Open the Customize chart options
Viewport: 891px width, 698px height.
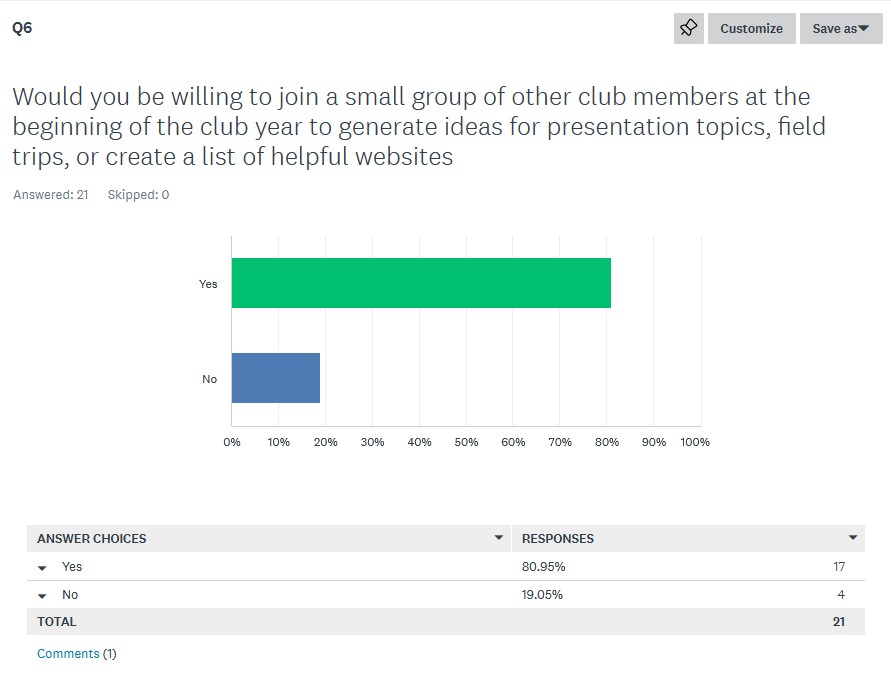[x=751, y=28]
